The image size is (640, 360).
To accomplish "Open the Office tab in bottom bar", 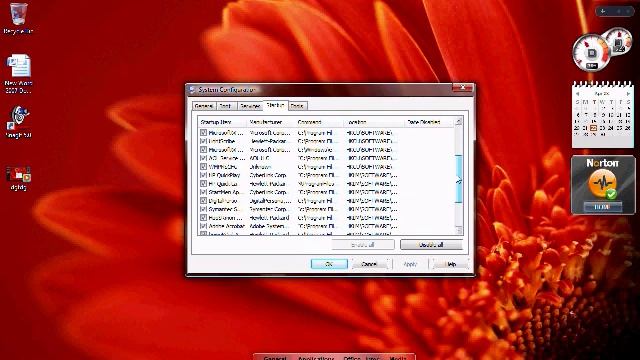I will click(x=352, y=358).
